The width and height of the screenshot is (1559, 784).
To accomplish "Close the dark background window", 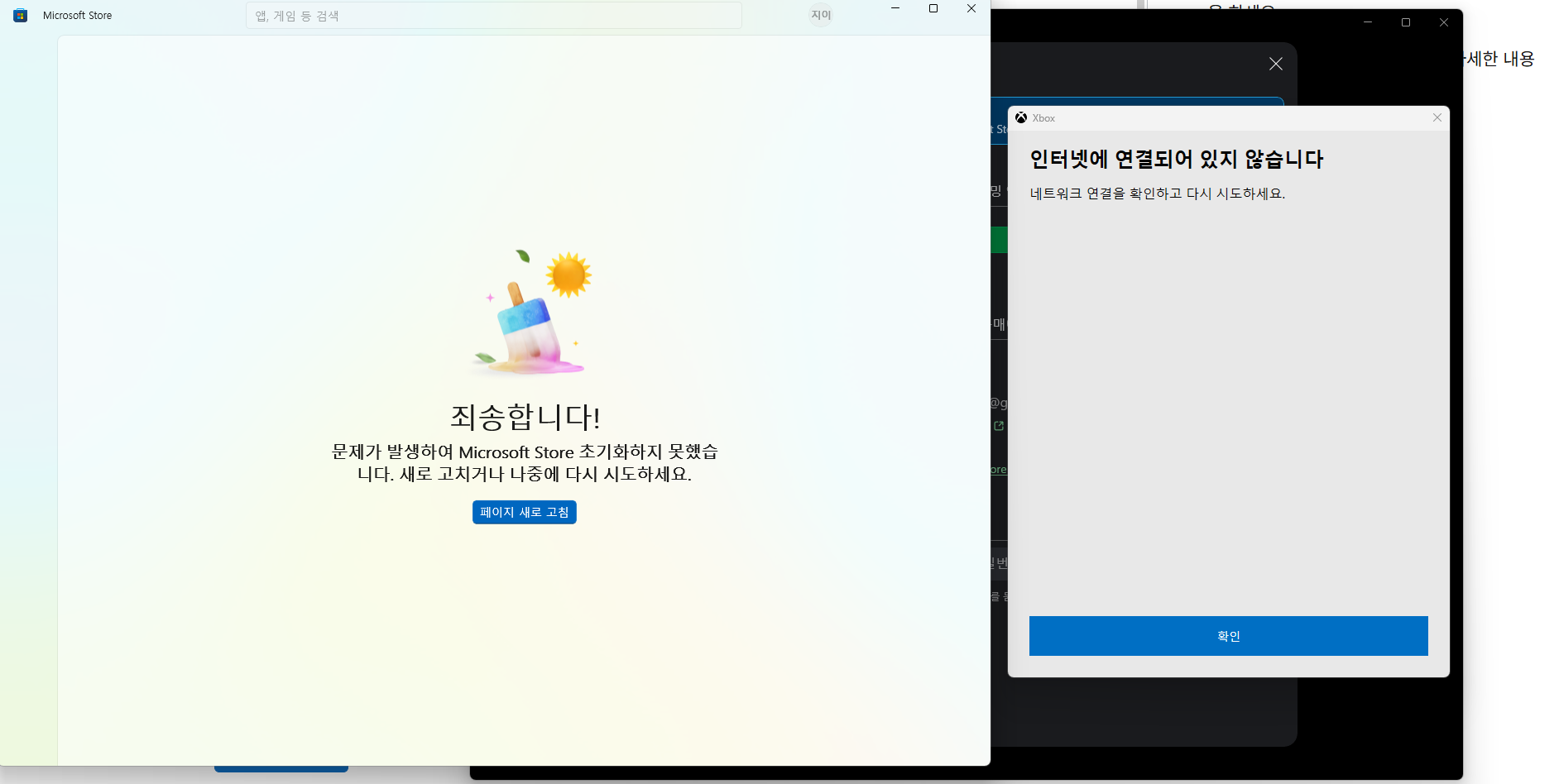I will pos(1444,22).
